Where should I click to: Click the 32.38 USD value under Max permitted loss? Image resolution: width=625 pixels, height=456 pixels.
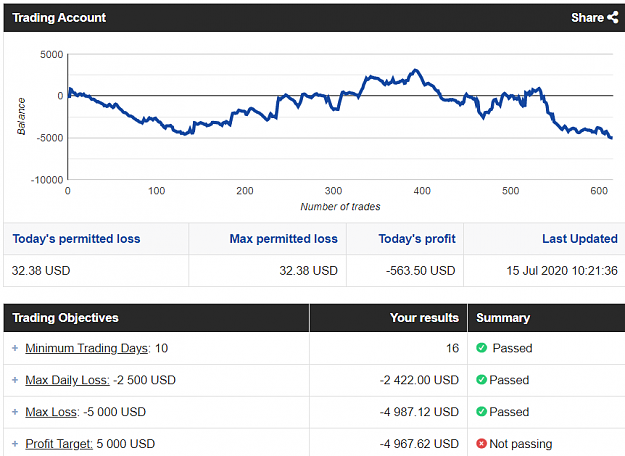point(309,271)
